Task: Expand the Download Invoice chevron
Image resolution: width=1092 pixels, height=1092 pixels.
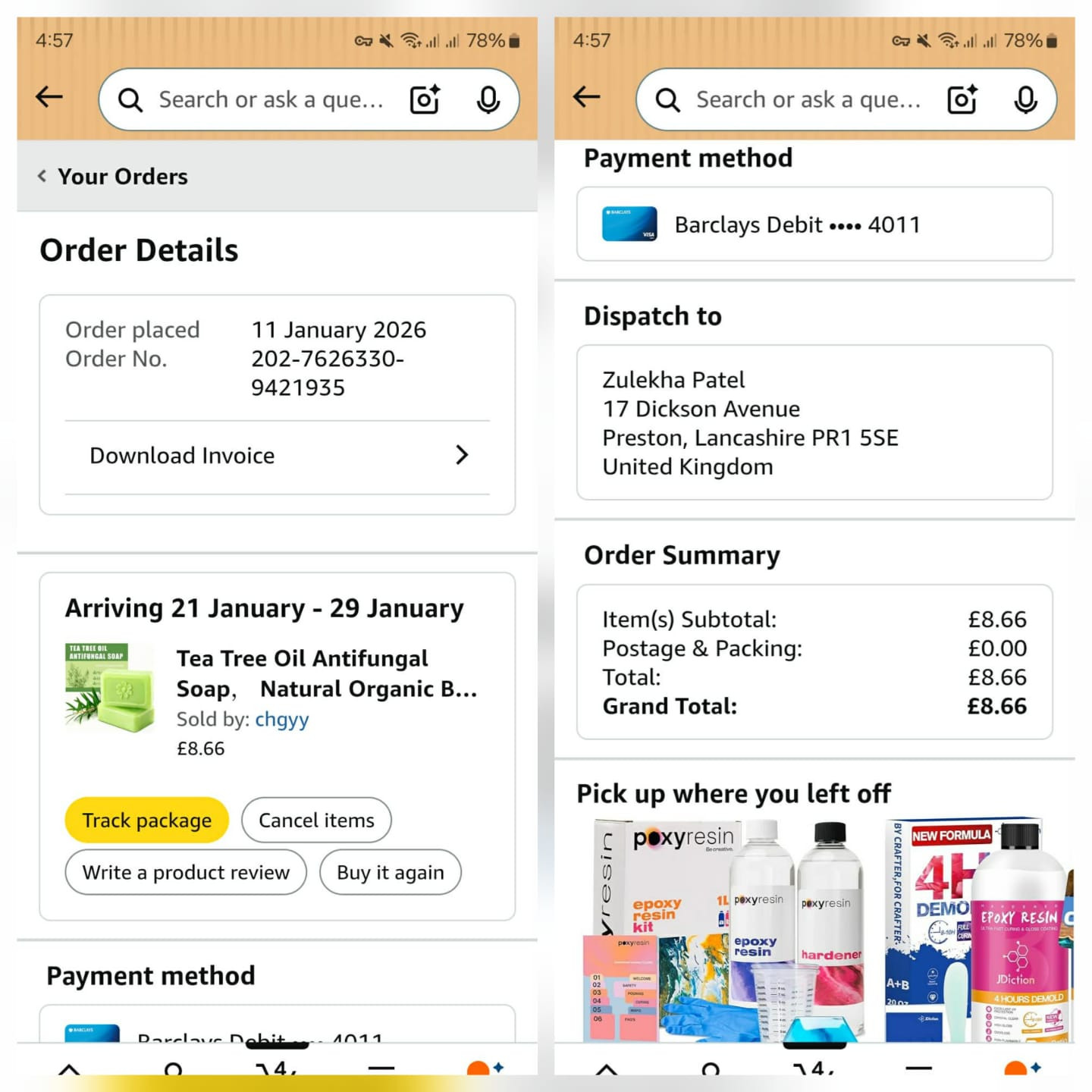Action: (462, 455)
